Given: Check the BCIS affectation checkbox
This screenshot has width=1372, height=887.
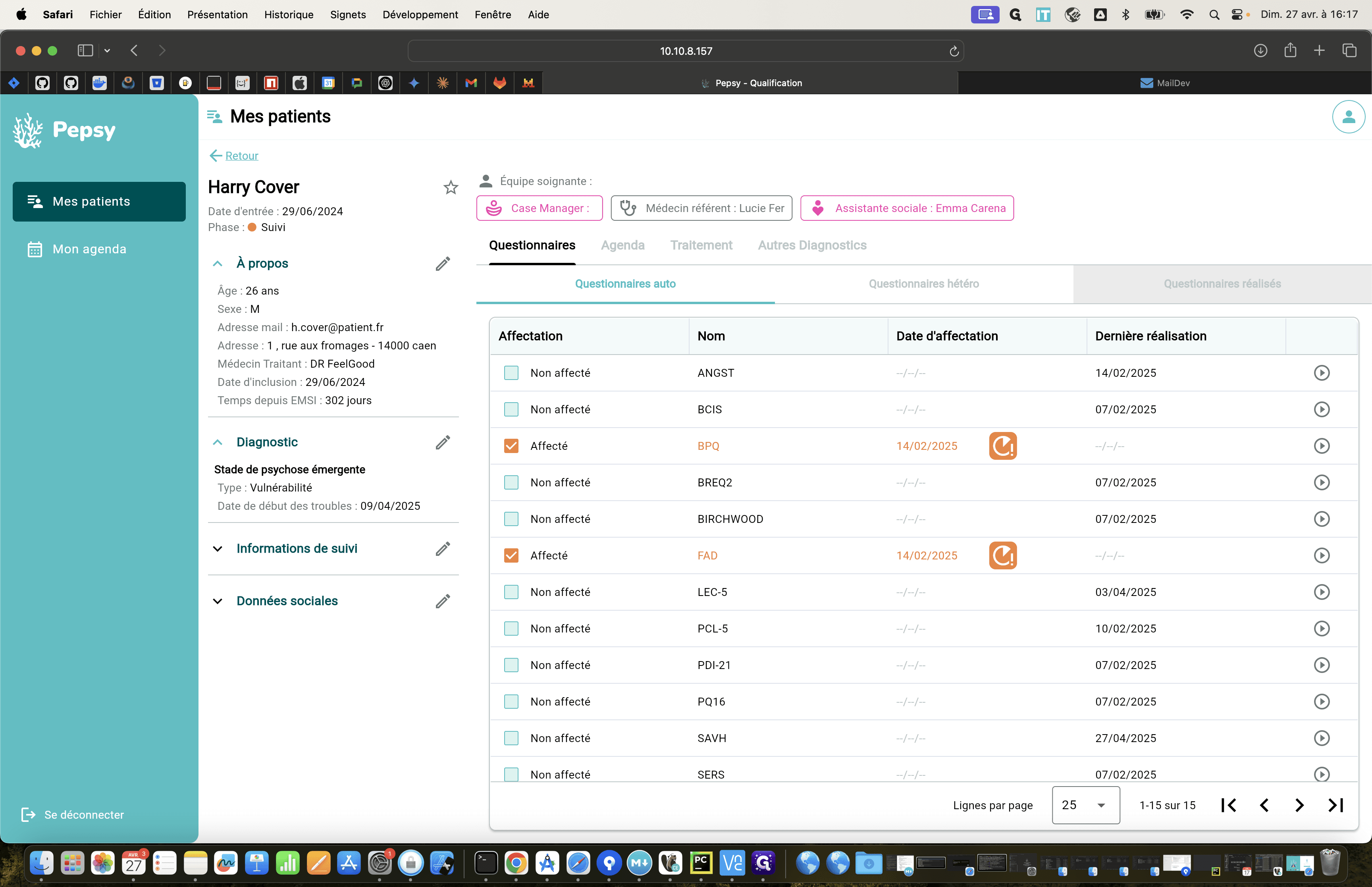Looking at the screenshot, I should tap(511, 409).
